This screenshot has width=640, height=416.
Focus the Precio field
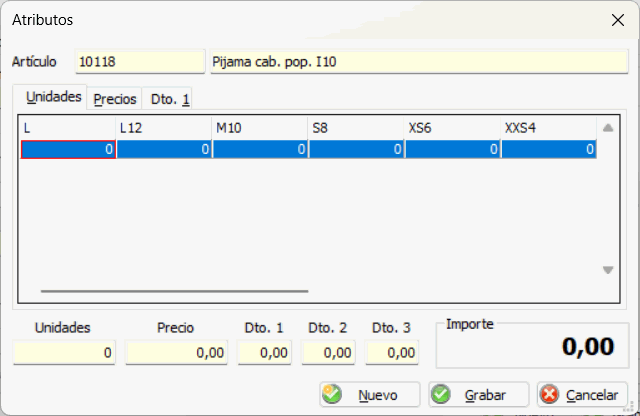click(177, 352)
